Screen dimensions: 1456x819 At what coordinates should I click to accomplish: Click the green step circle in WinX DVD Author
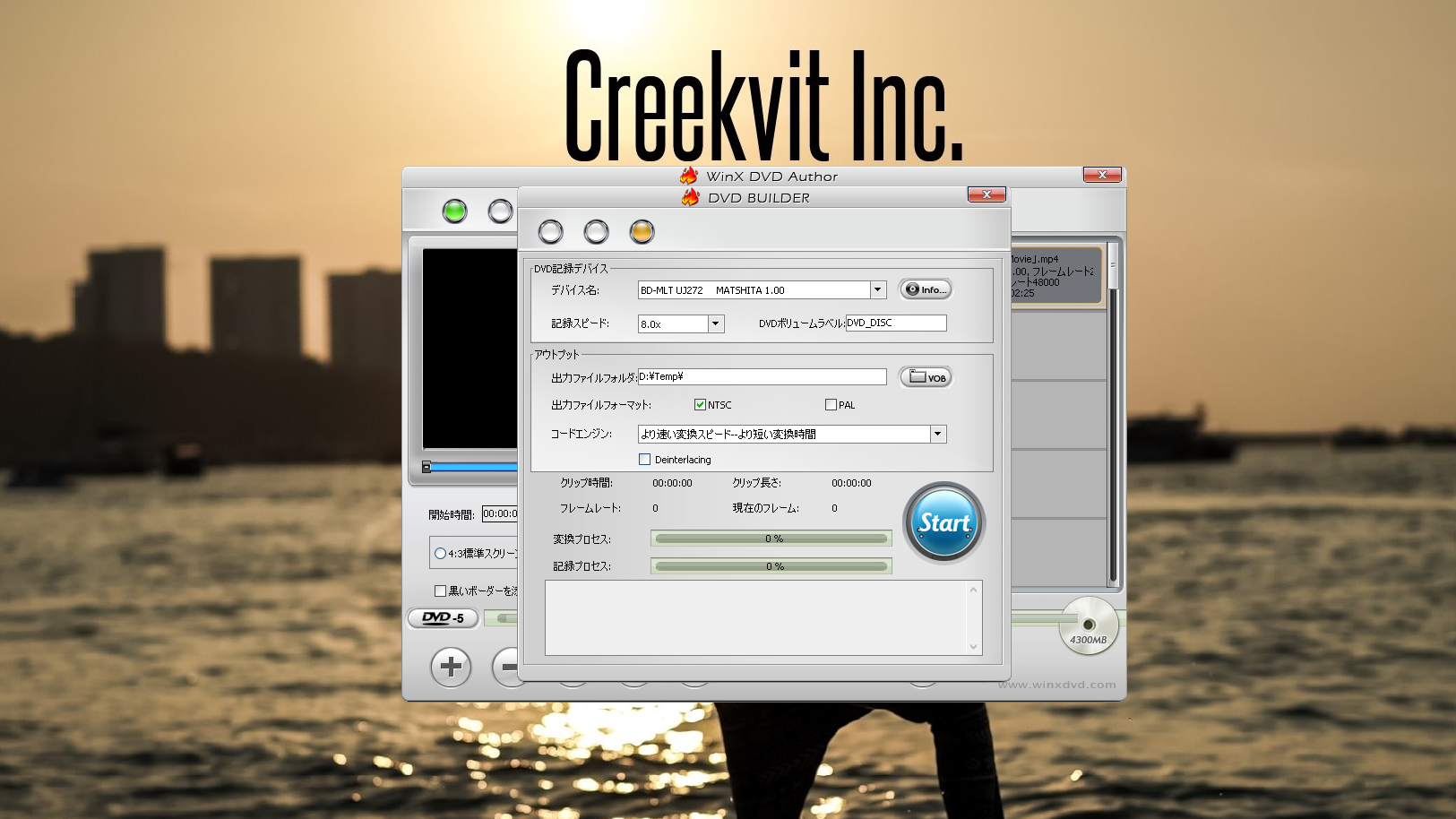[x=454, y=211]
